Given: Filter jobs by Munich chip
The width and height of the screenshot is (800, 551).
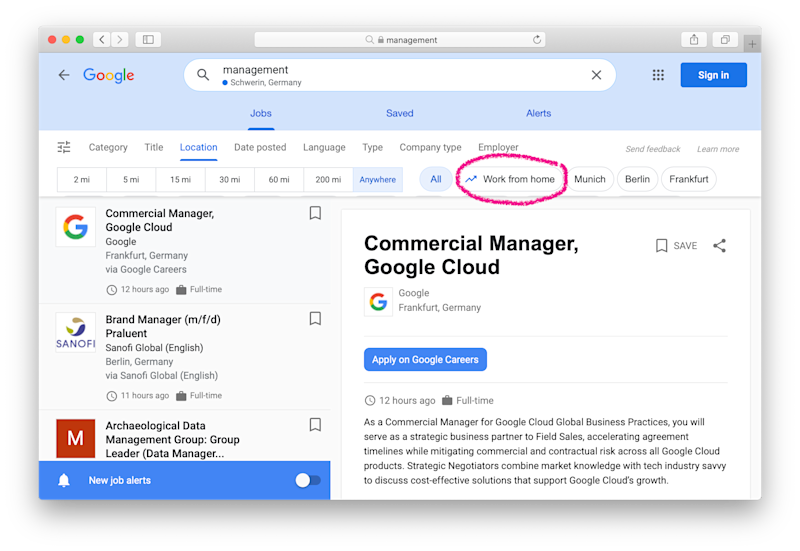Looking at the screenshot, I should click(x=590, y=179).
